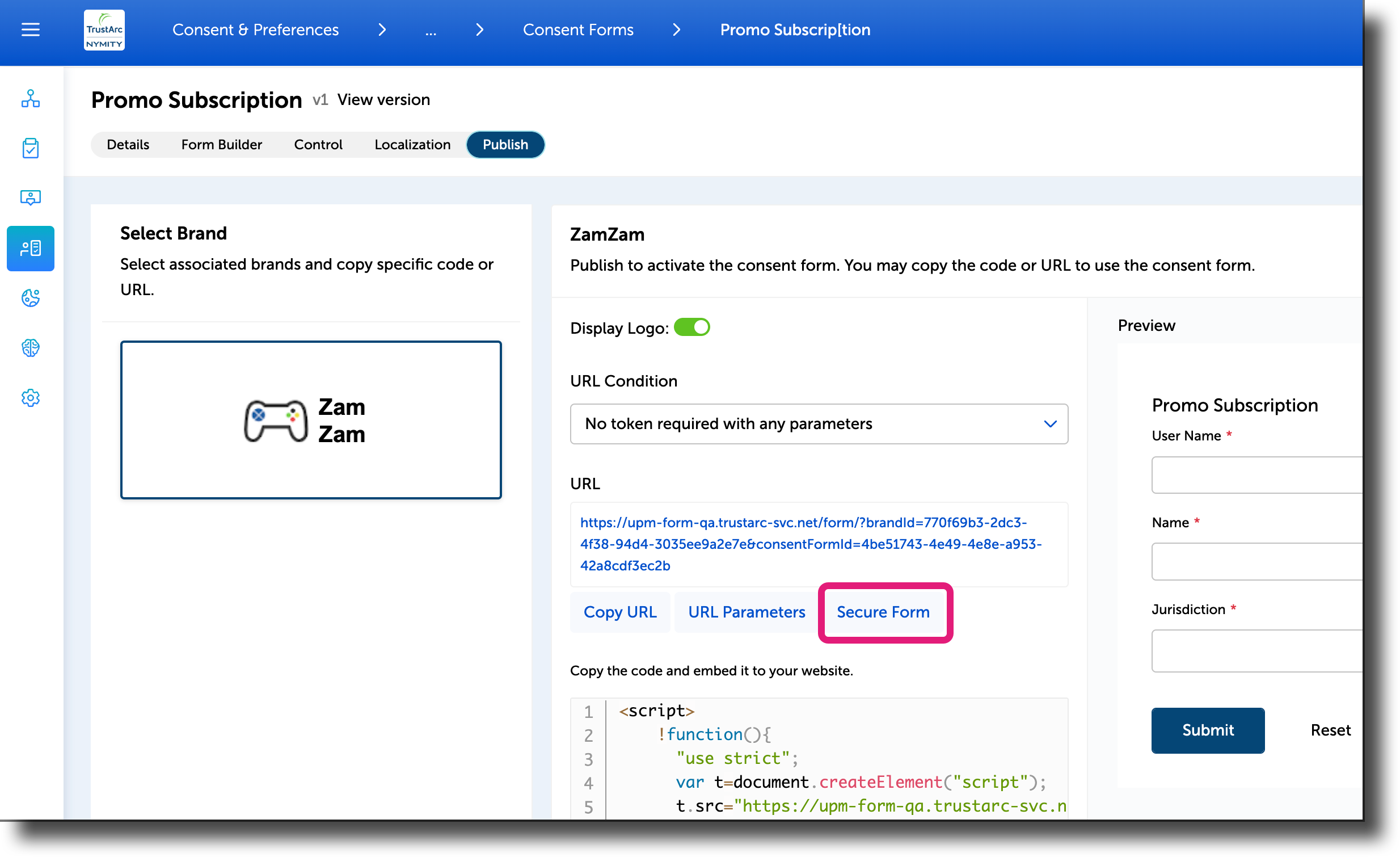Switch to the Form Builder tab
This screenshot has height=857, width=1400.
(222, 144)
